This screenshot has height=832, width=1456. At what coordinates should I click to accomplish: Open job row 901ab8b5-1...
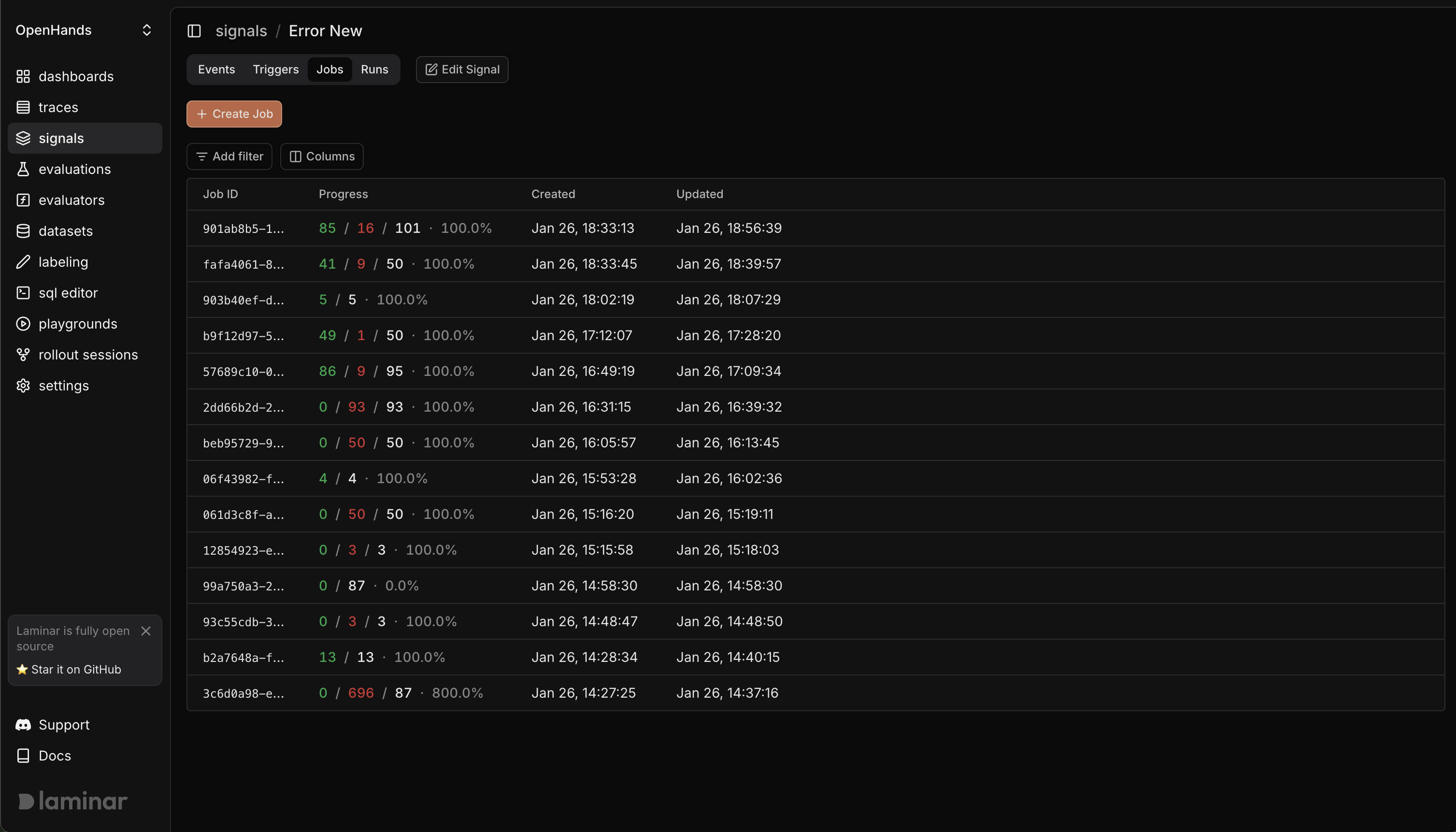coord(243,229)
